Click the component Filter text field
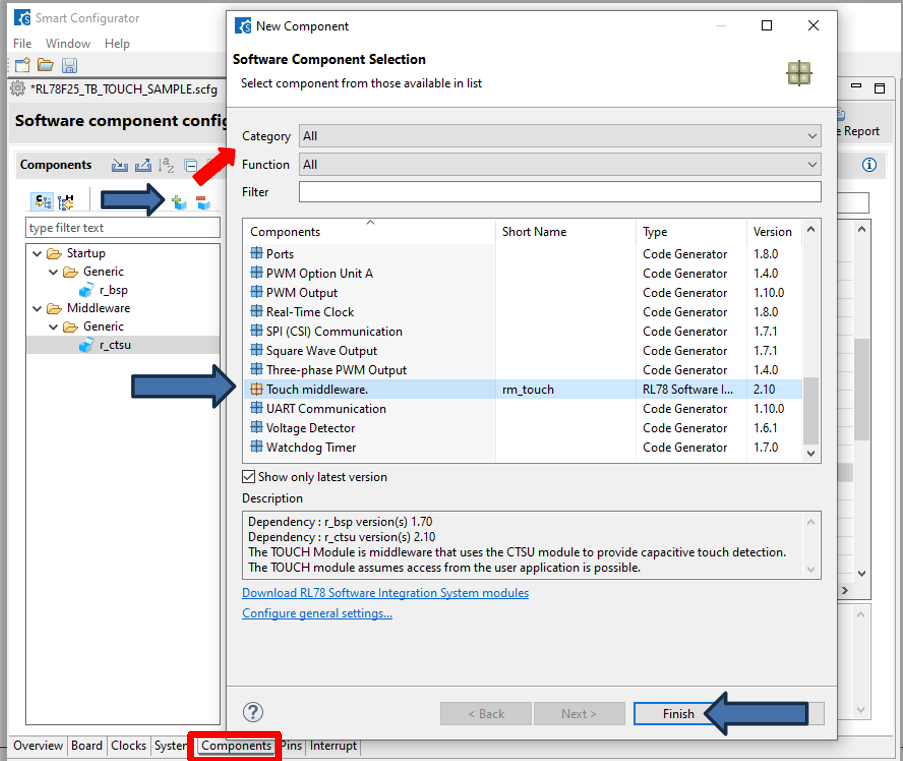Image resolution: width=903 pixels, height=761 pixels. click(x=559, y=192)
